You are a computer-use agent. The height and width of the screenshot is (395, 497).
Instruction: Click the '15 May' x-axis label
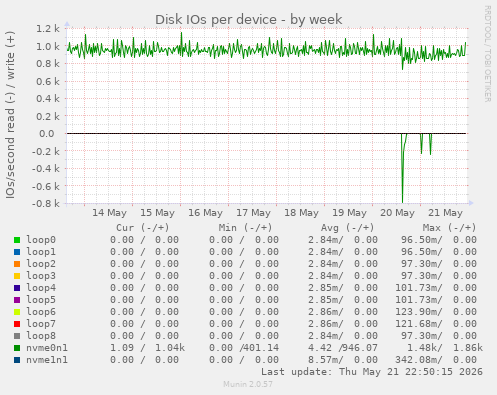tap(157, 213)
